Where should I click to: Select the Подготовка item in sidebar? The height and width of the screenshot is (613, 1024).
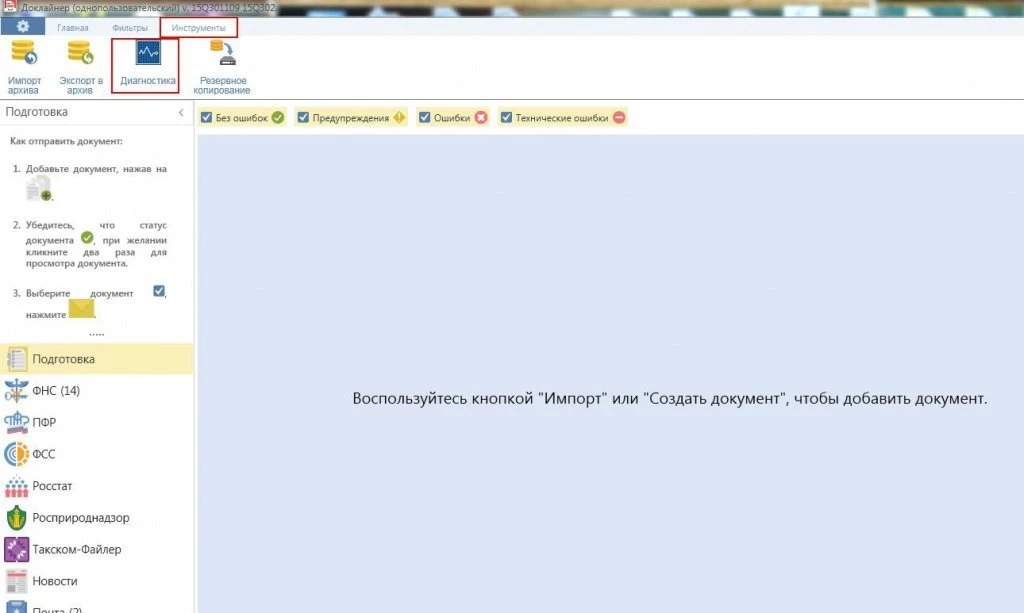63,359
